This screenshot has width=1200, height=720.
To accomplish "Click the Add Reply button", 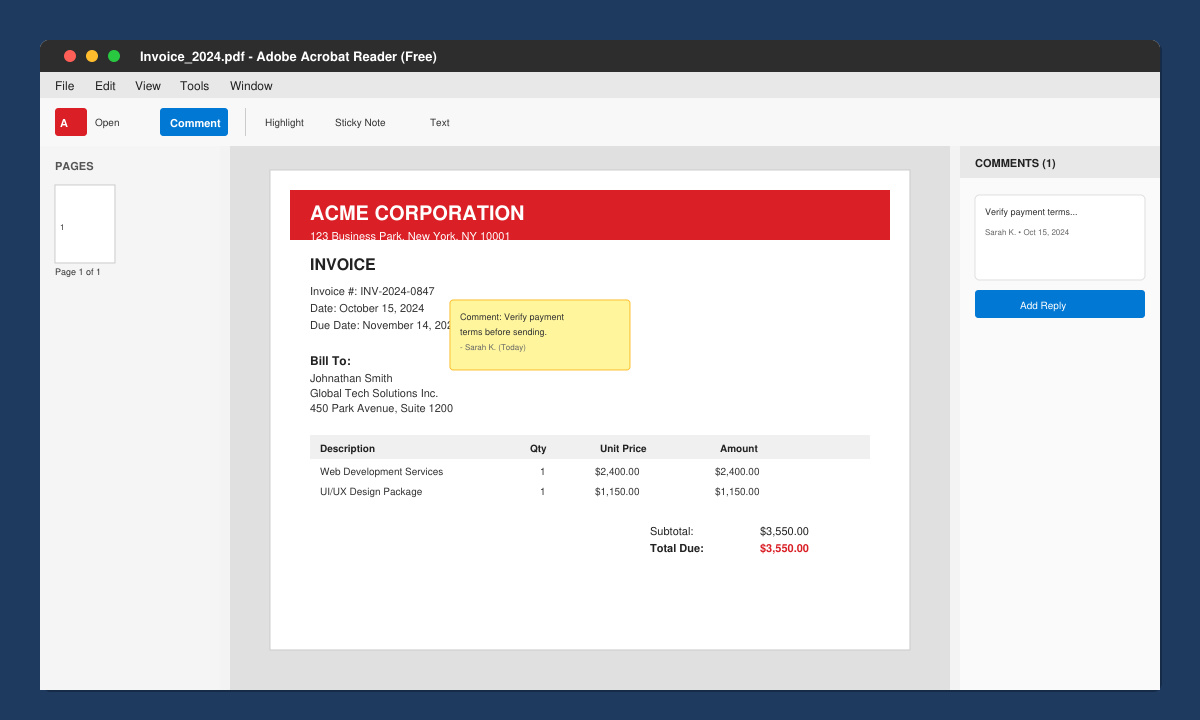I will coord(1060,304).
